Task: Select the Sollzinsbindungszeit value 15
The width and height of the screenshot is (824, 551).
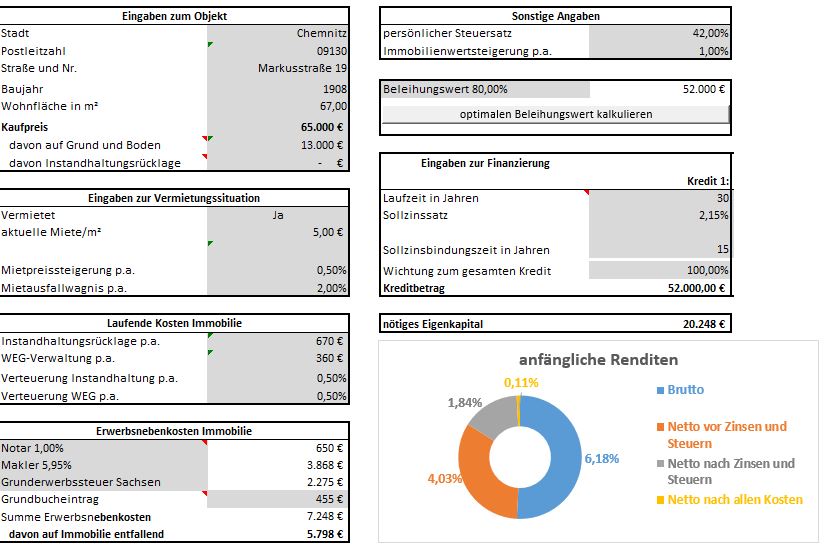Action: [x=659, y=250]
